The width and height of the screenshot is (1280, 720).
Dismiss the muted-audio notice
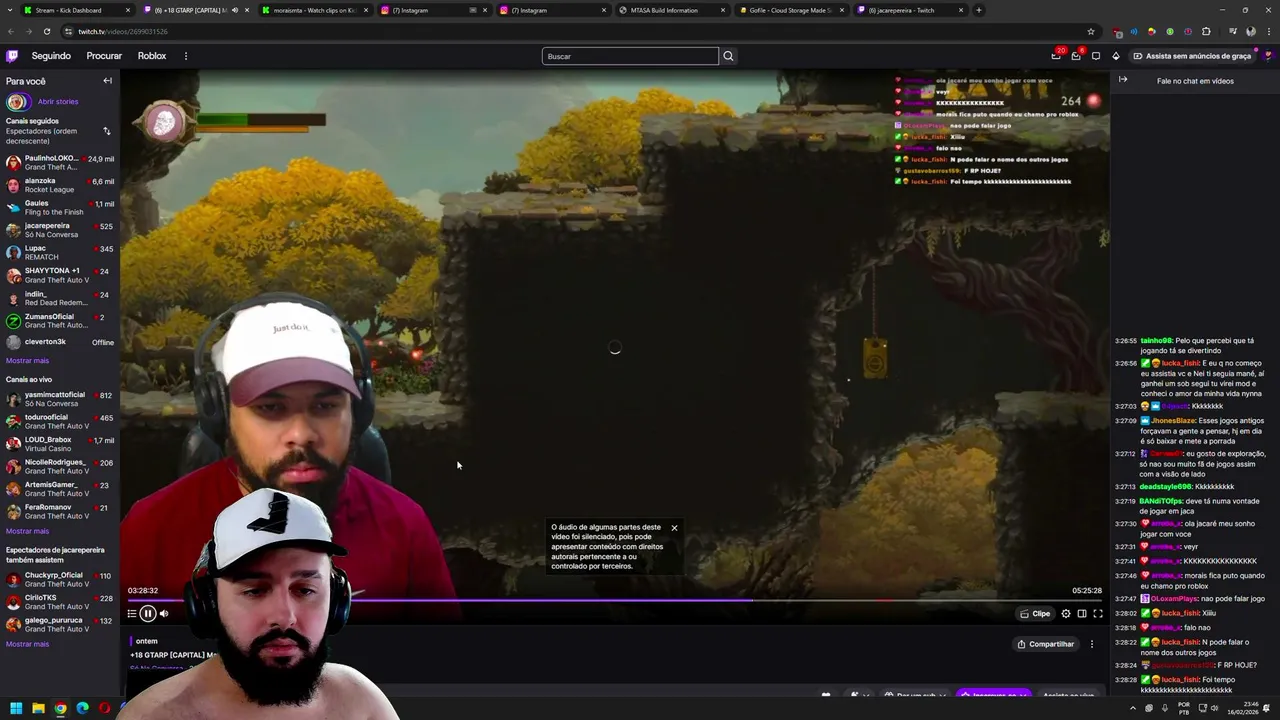coord(674,528)
